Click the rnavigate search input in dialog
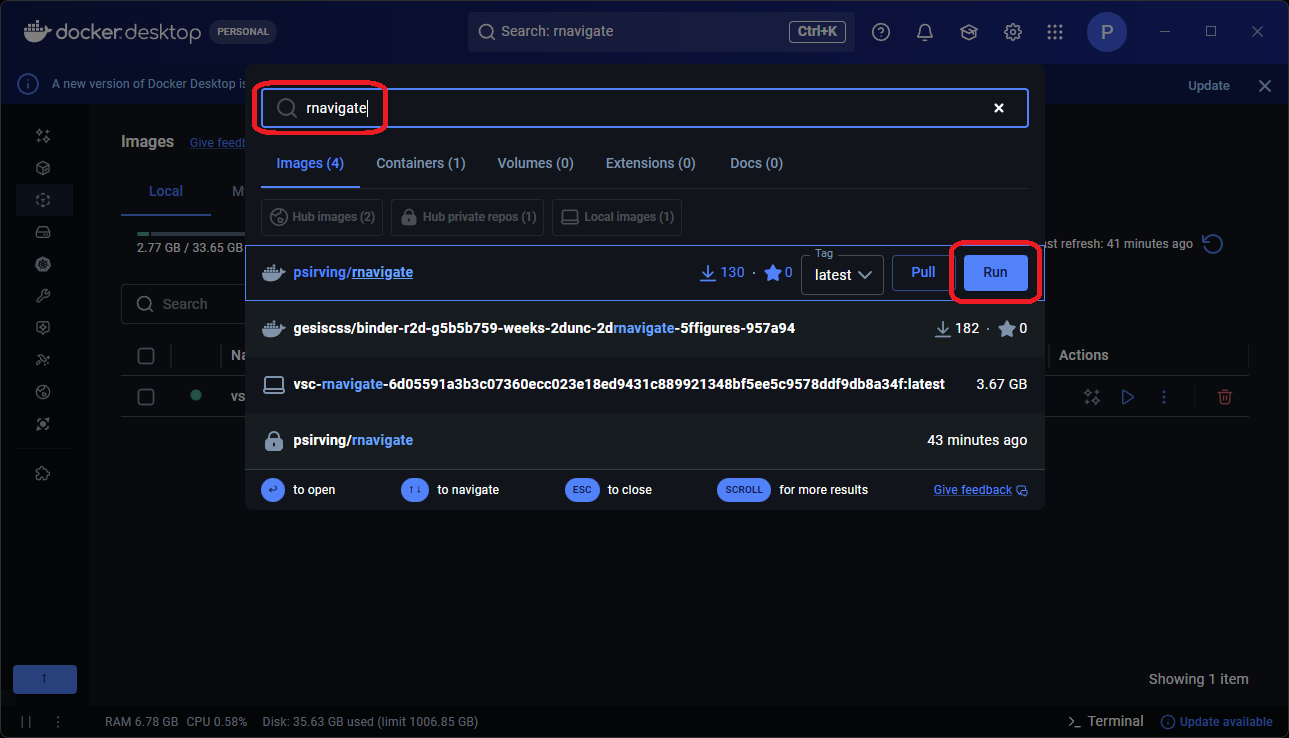The image size is (1289, 738). 645,108
